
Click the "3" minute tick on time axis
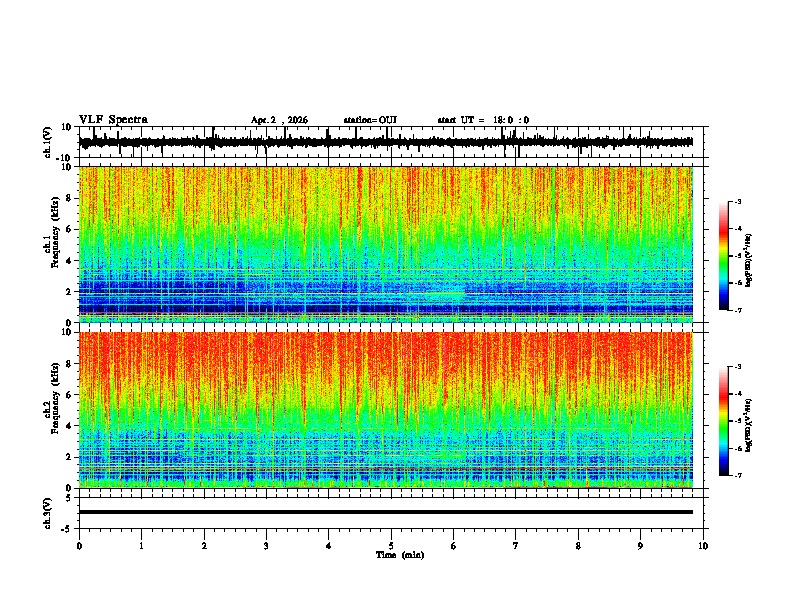pyautogui.click(x=266, y=546)
